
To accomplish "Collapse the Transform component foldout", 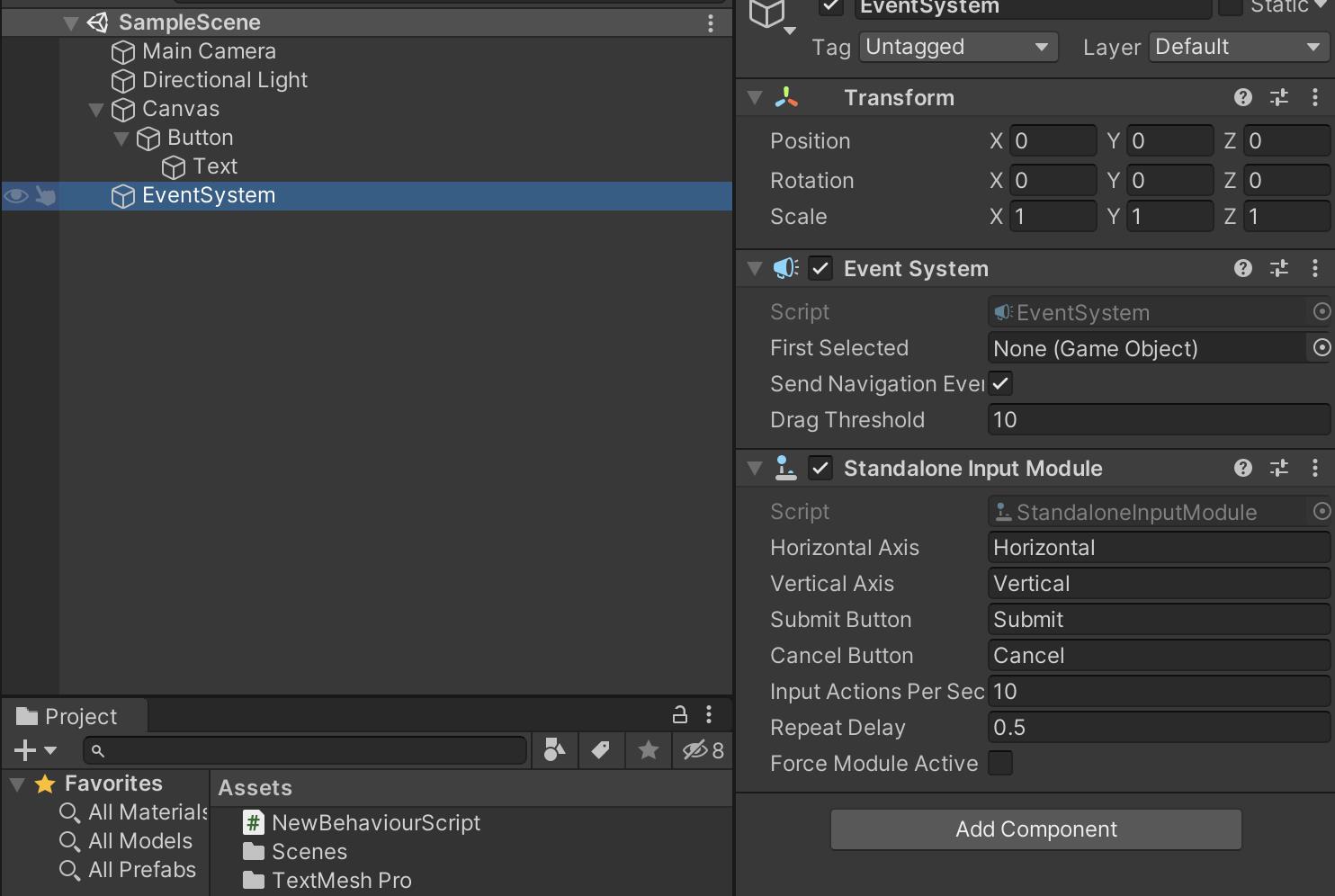I will click(755, 98).
